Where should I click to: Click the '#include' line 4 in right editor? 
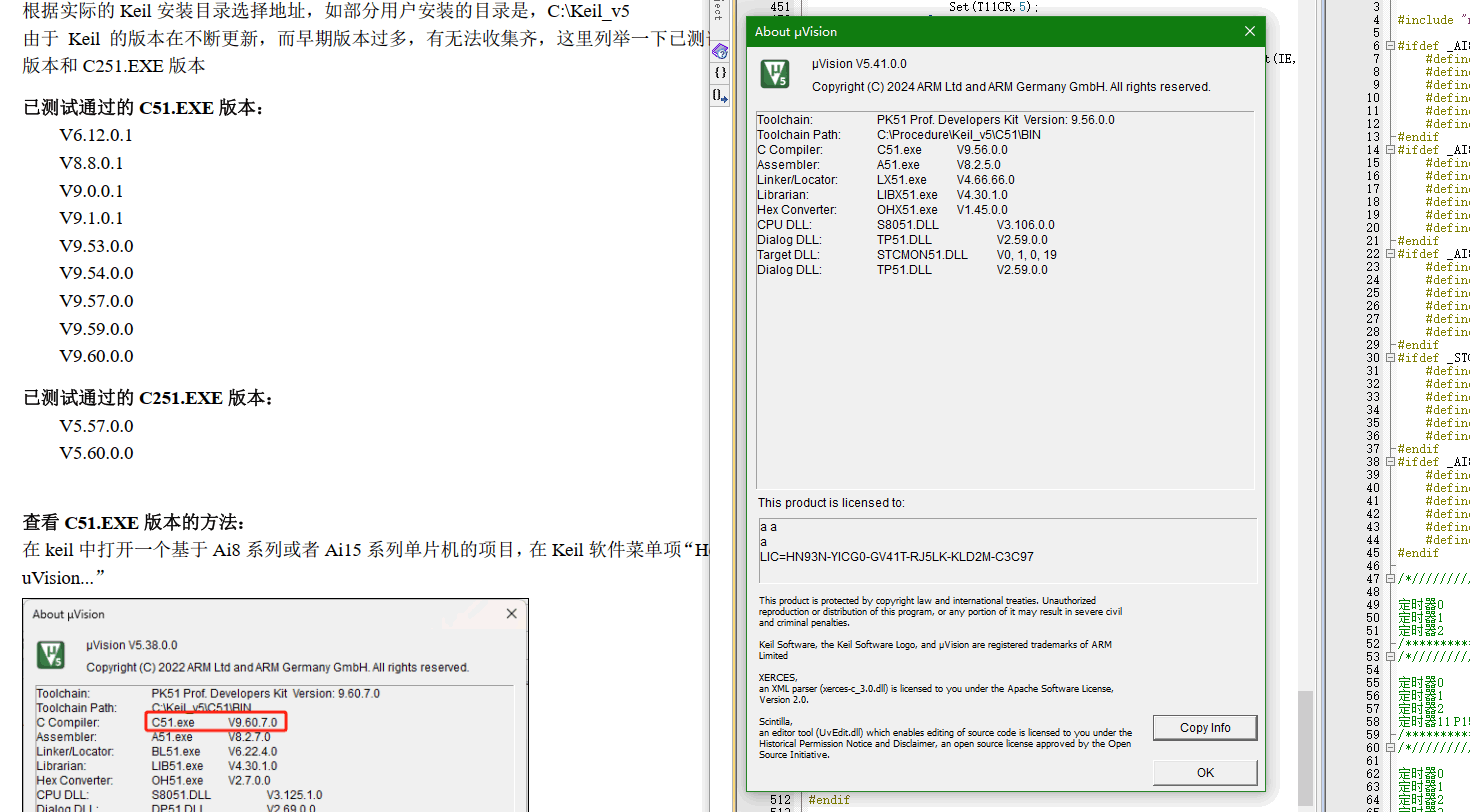(1432, 20)
